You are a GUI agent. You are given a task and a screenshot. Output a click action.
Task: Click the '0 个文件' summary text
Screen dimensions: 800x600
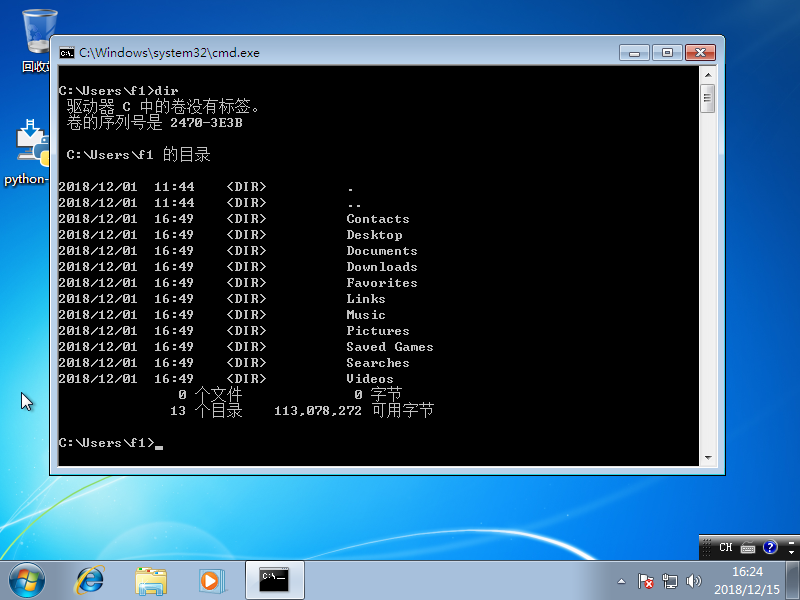pyautogui.click(x=210, y=394)
